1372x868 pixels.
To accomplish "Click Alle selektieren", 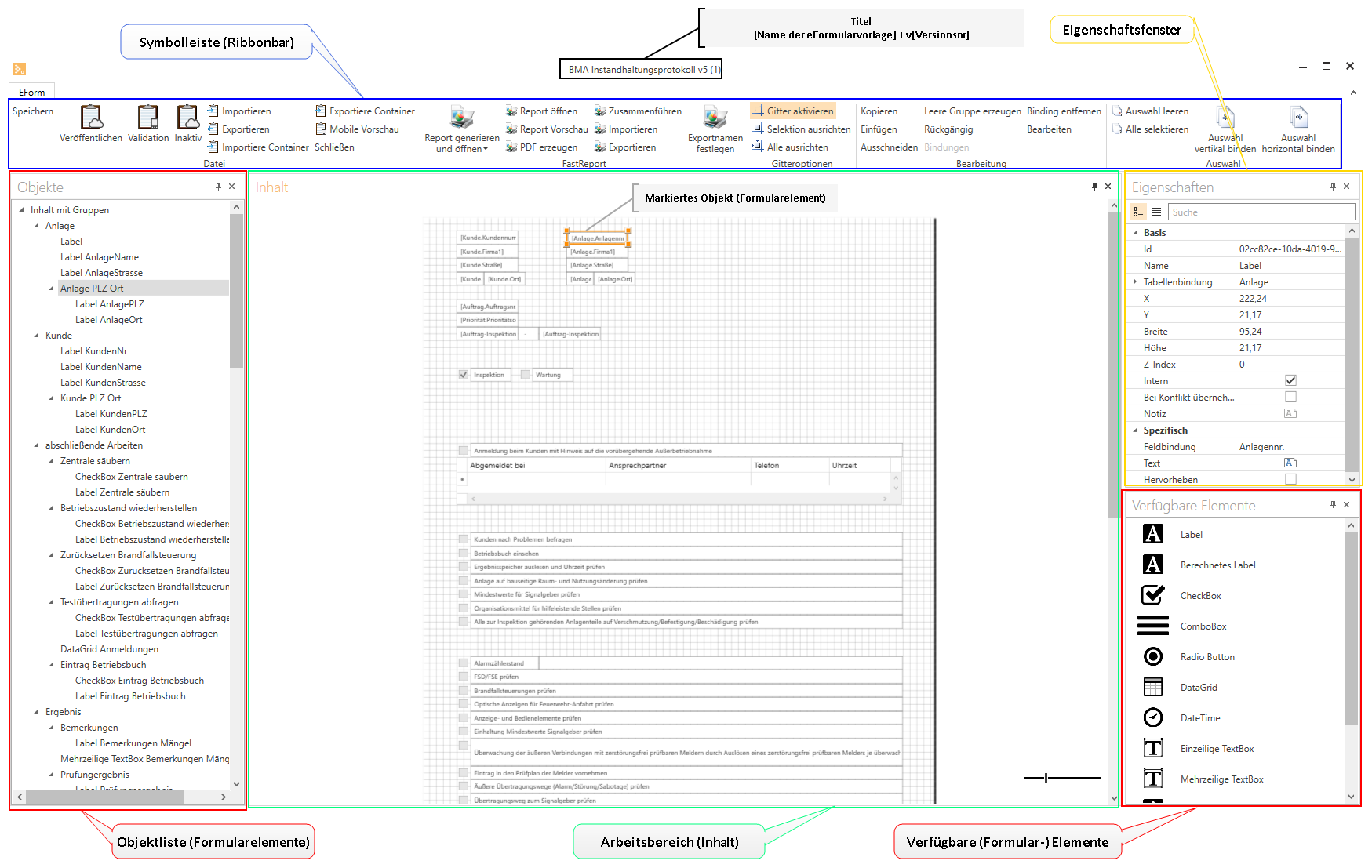I will click(1150, 129).
